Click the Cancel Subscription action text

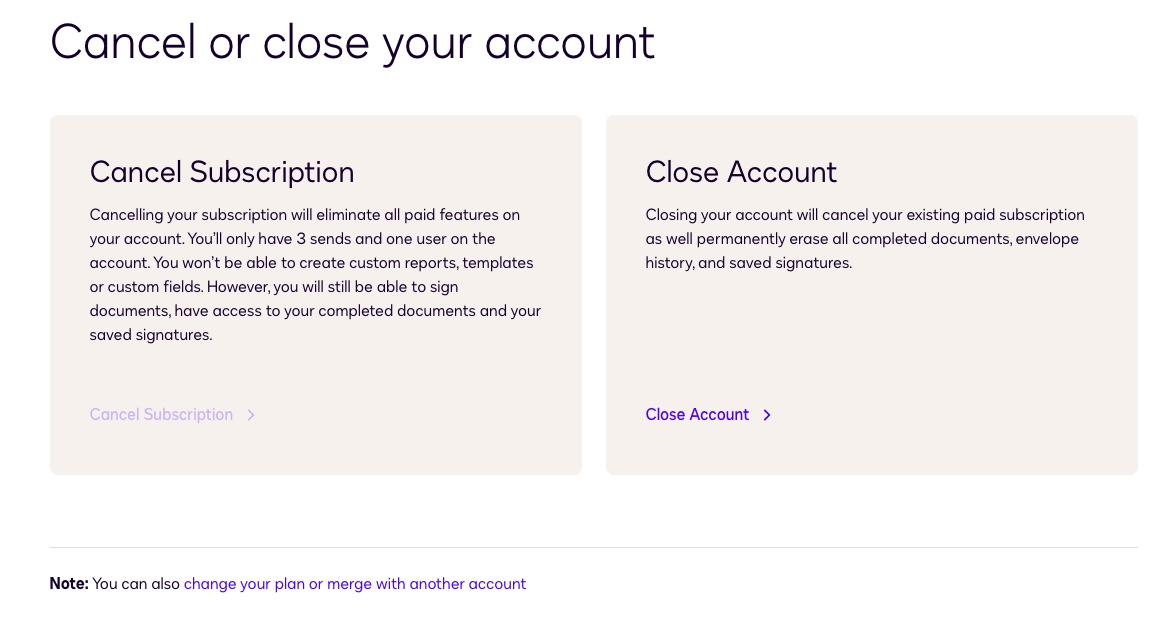(161, 414)
